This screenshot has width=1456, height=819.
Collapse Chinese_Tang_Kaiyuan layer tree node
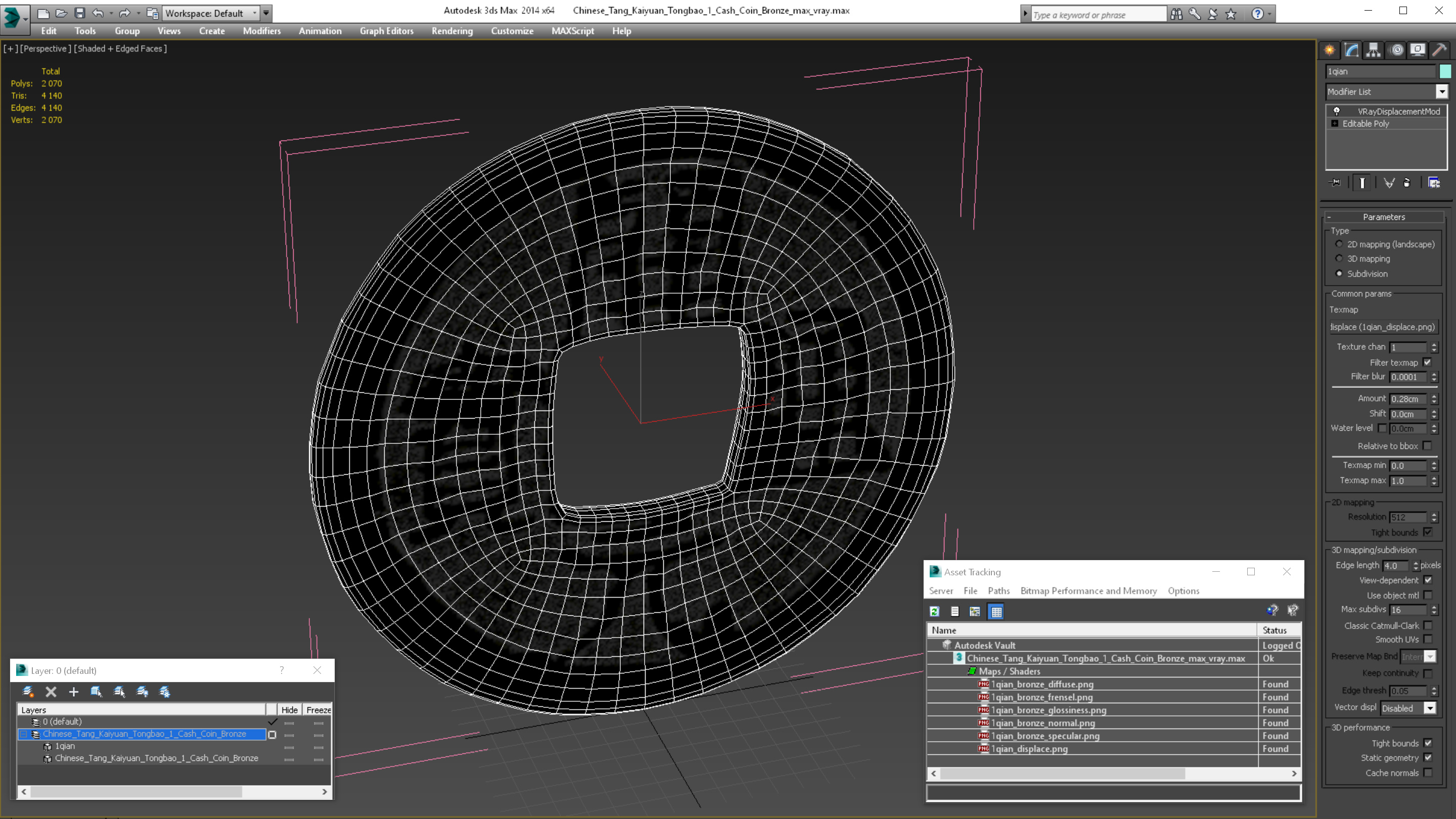tap(24, 734)
